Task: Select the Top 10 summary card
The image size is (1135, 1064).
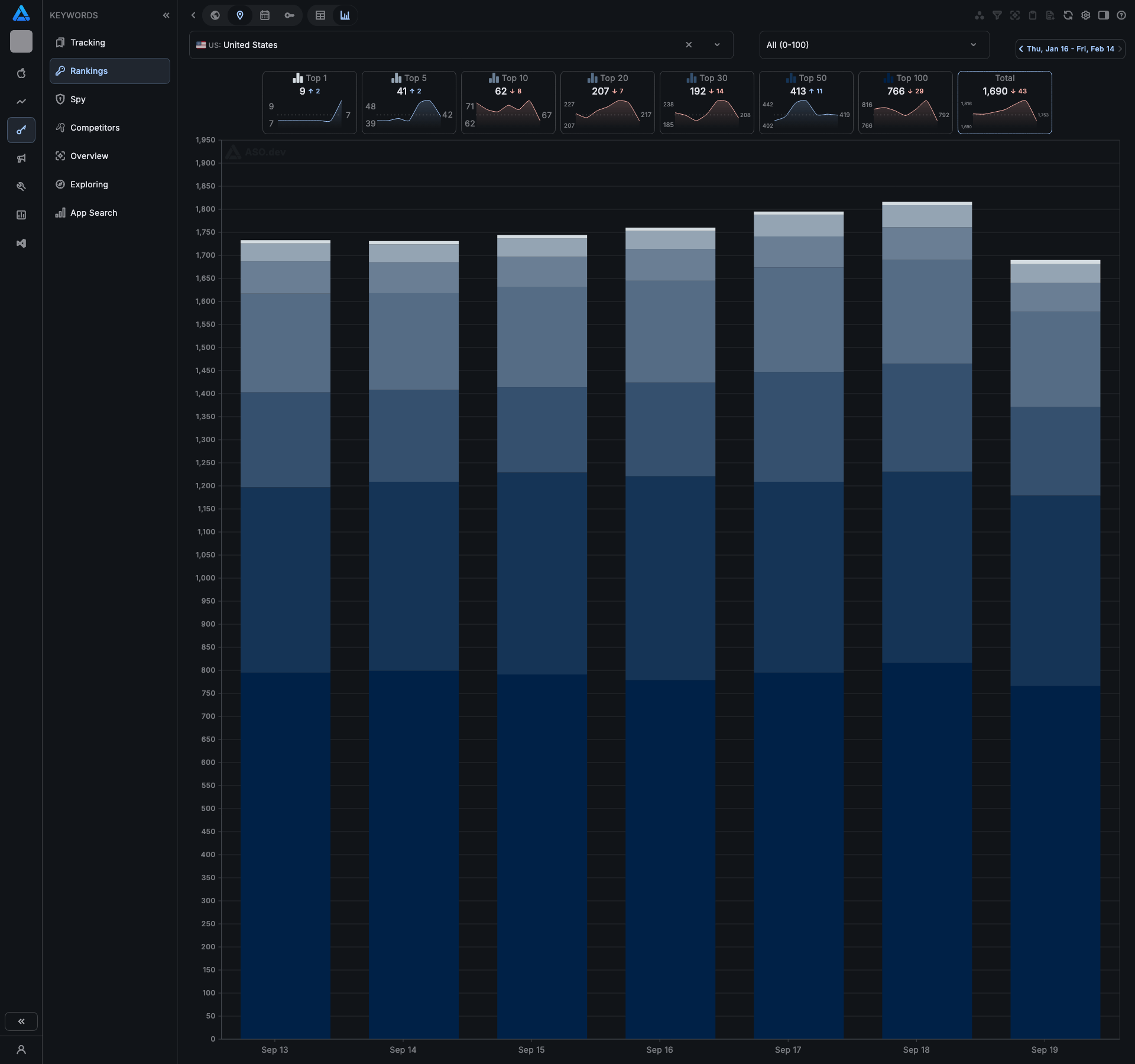Action: pos(508,102)
